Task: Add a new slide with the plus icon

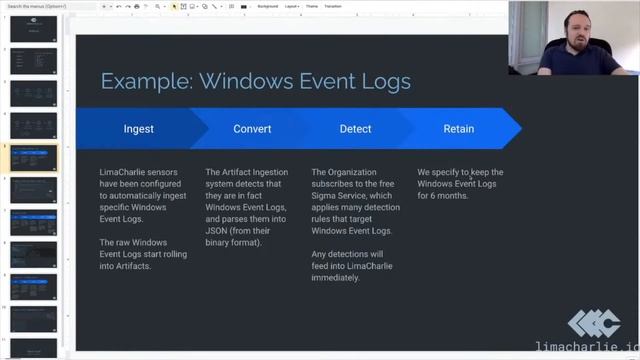Action: click(x=104, y=7)
